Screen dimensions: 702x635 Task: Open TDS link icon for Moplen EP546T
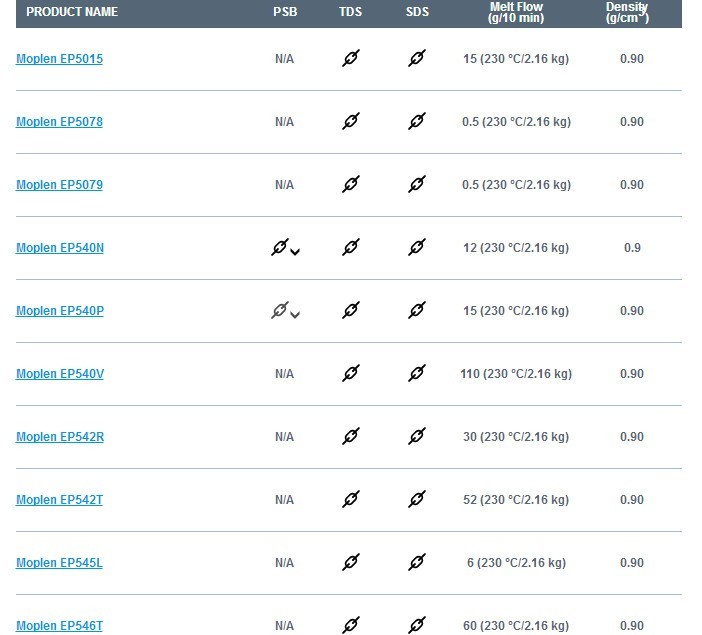pyautogui.click(x=351, y=625)
